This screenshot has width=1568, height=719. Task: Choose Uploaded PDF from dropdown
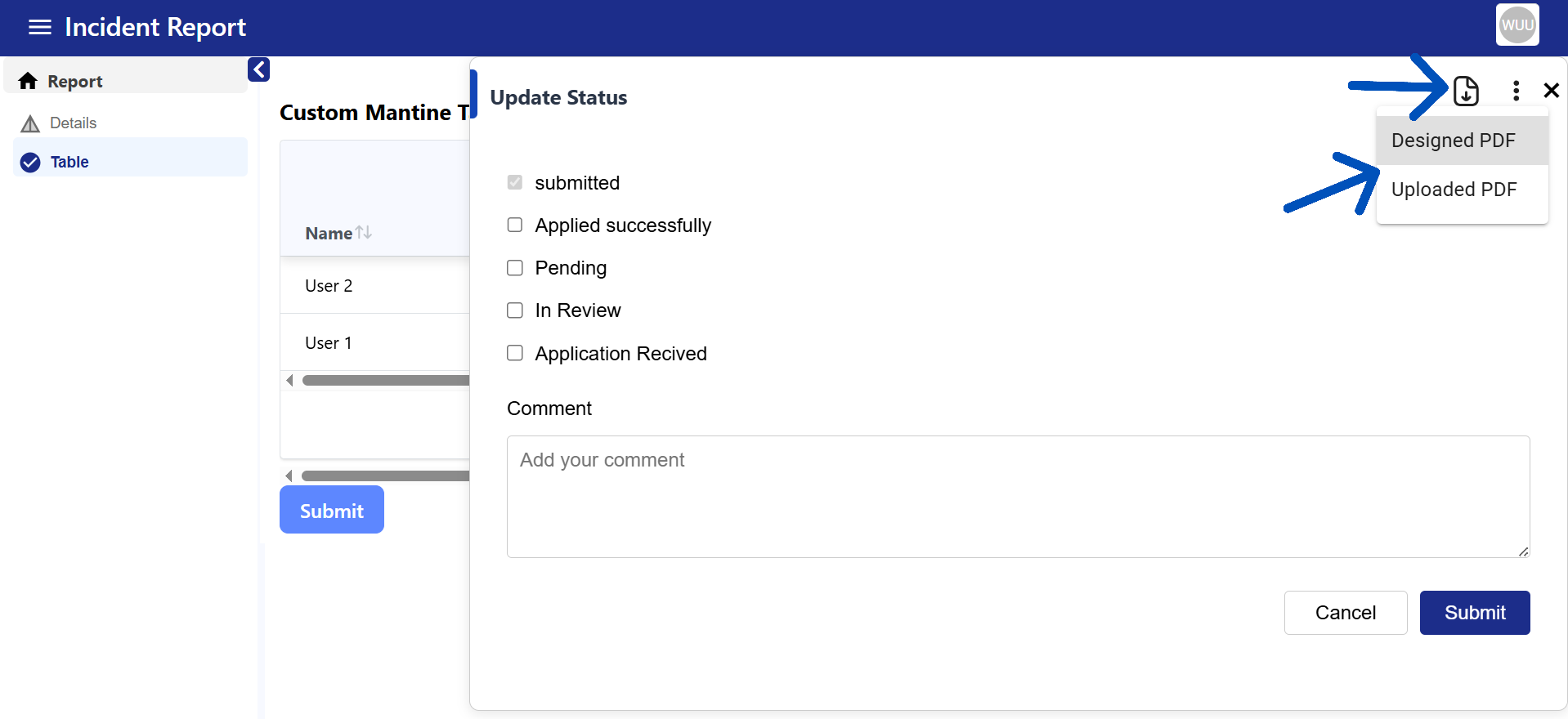point(1453,190)
